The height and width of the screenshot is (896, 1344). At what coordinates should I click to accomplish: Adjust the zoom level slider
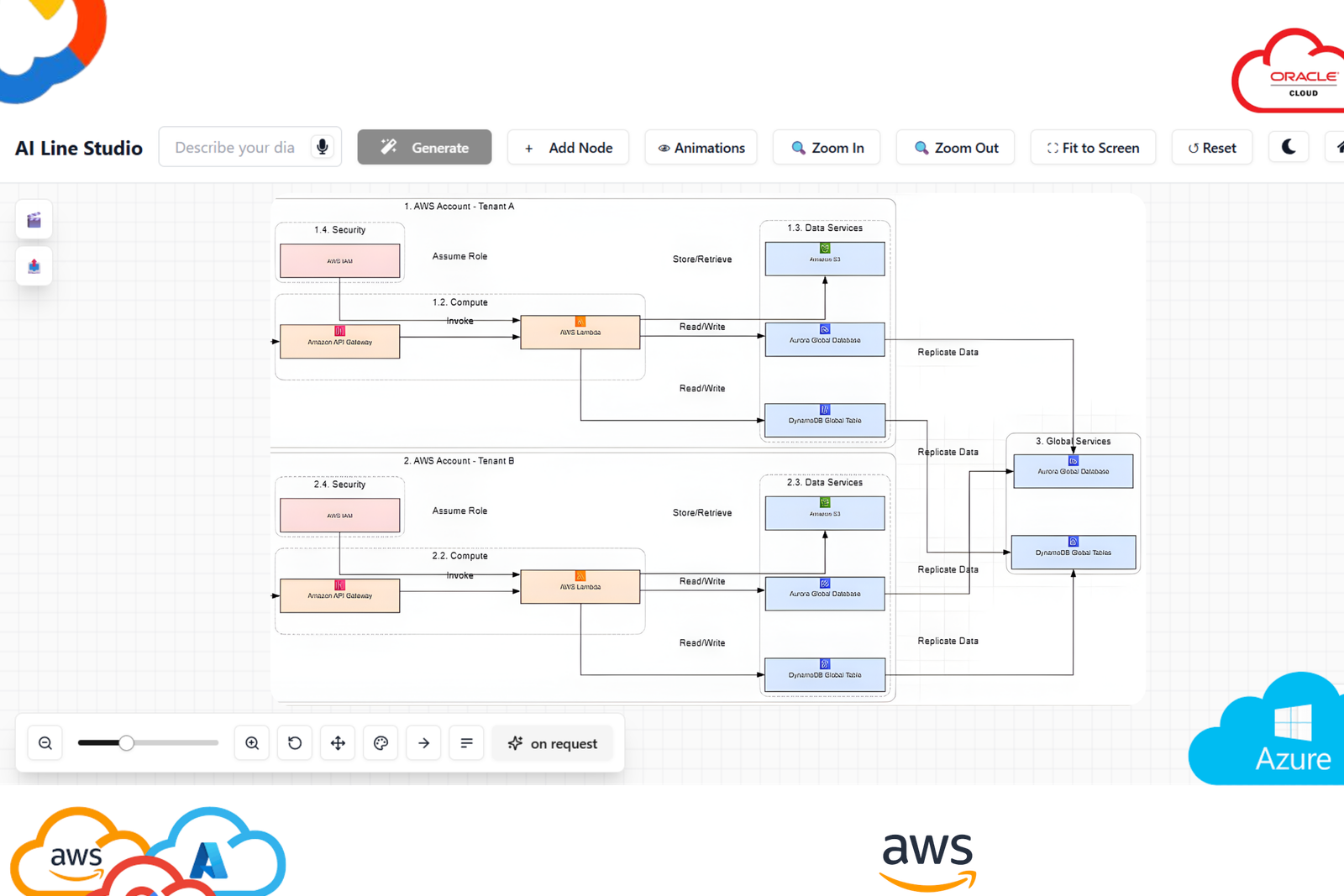[x=127, y=742]
